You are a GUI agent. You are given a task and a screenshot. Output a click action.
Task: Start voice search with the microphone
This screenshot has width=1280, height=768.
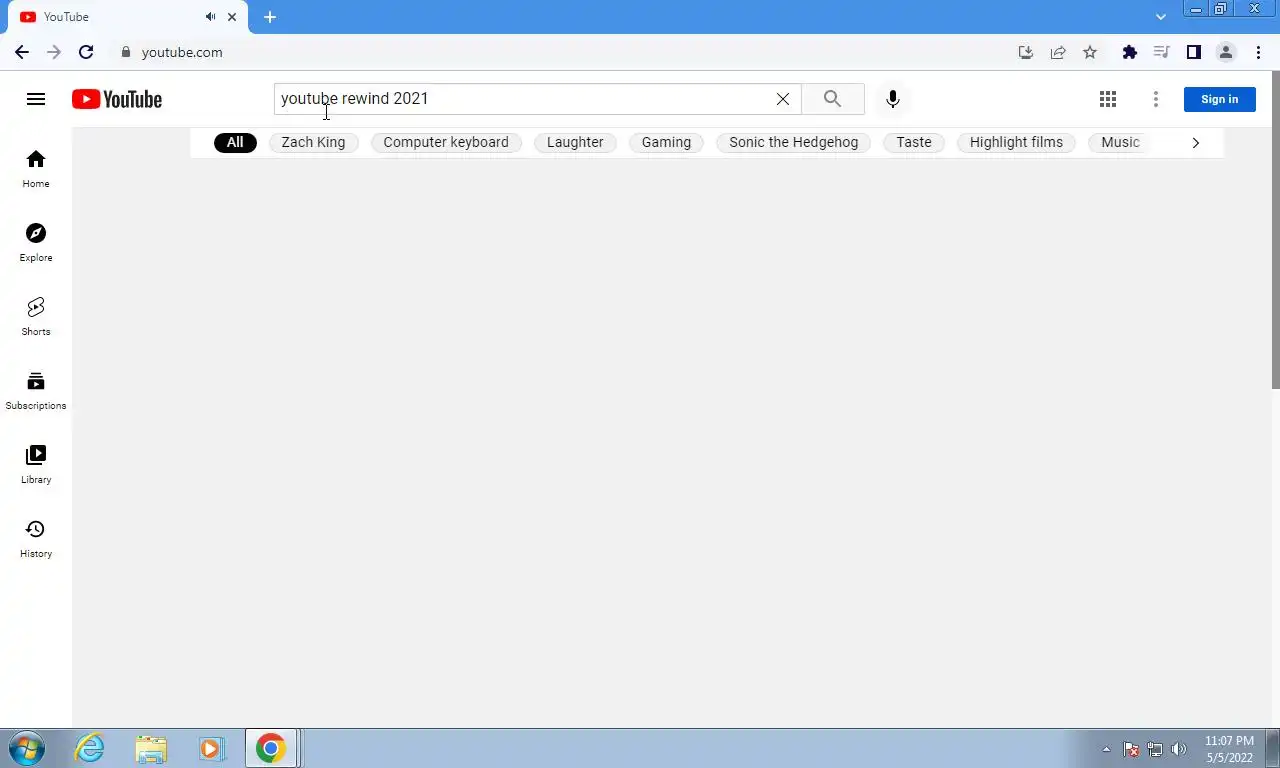893,99
